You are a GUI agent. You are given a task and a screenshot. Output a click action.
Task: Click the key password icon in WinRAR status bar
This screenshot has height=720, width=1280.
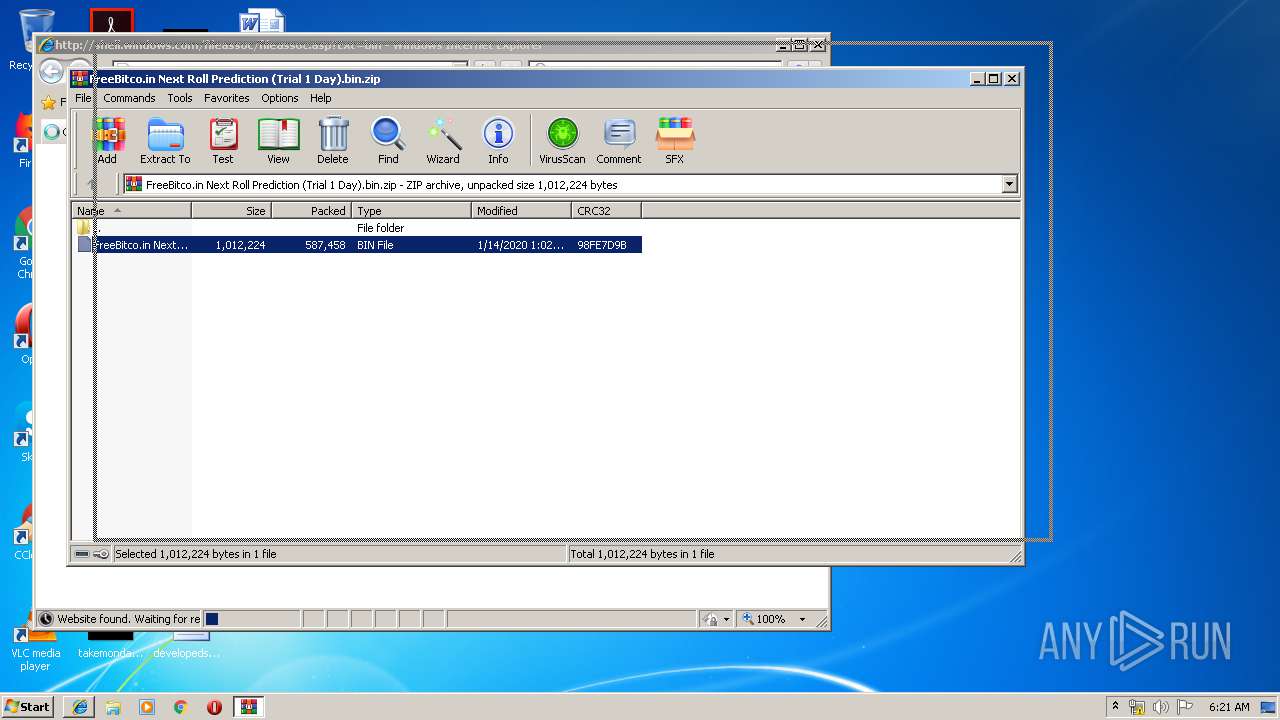coord(101,554)
